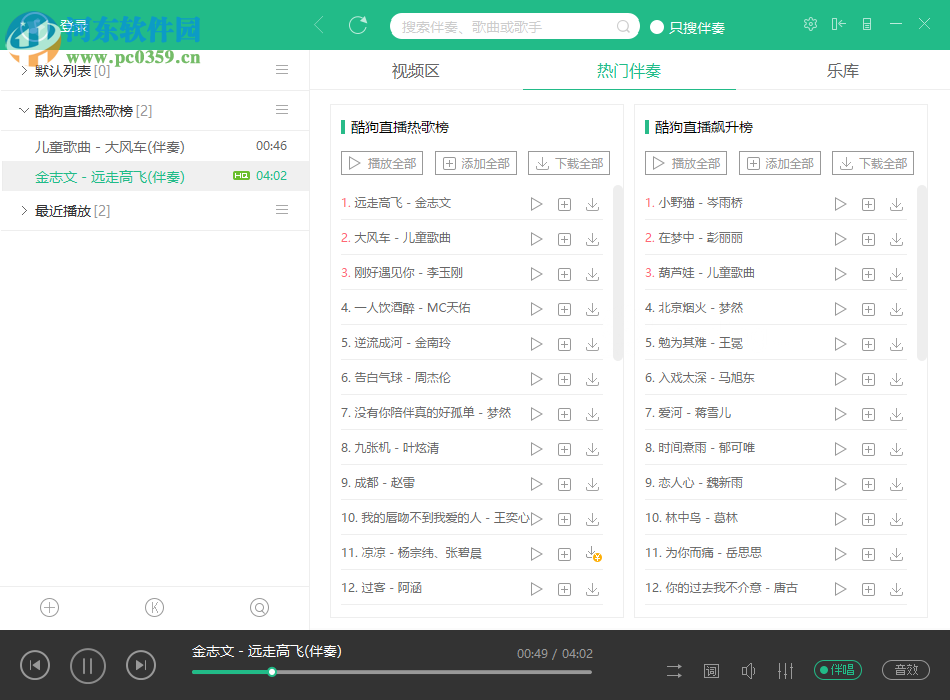
Task: Open the lyrics (词) icon in playback bar
Action: coord(711,670)
